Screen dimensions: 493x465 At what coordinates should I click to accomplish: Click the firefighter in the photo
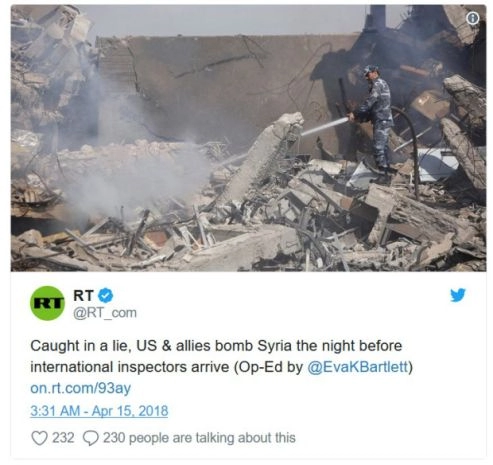[377, 117]
